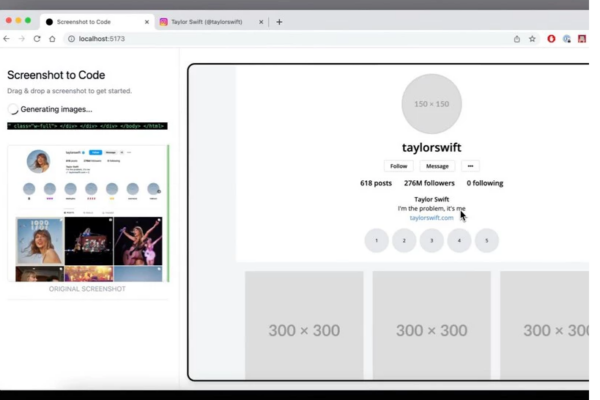Open the taylorswift.com link

click(431, 218)
